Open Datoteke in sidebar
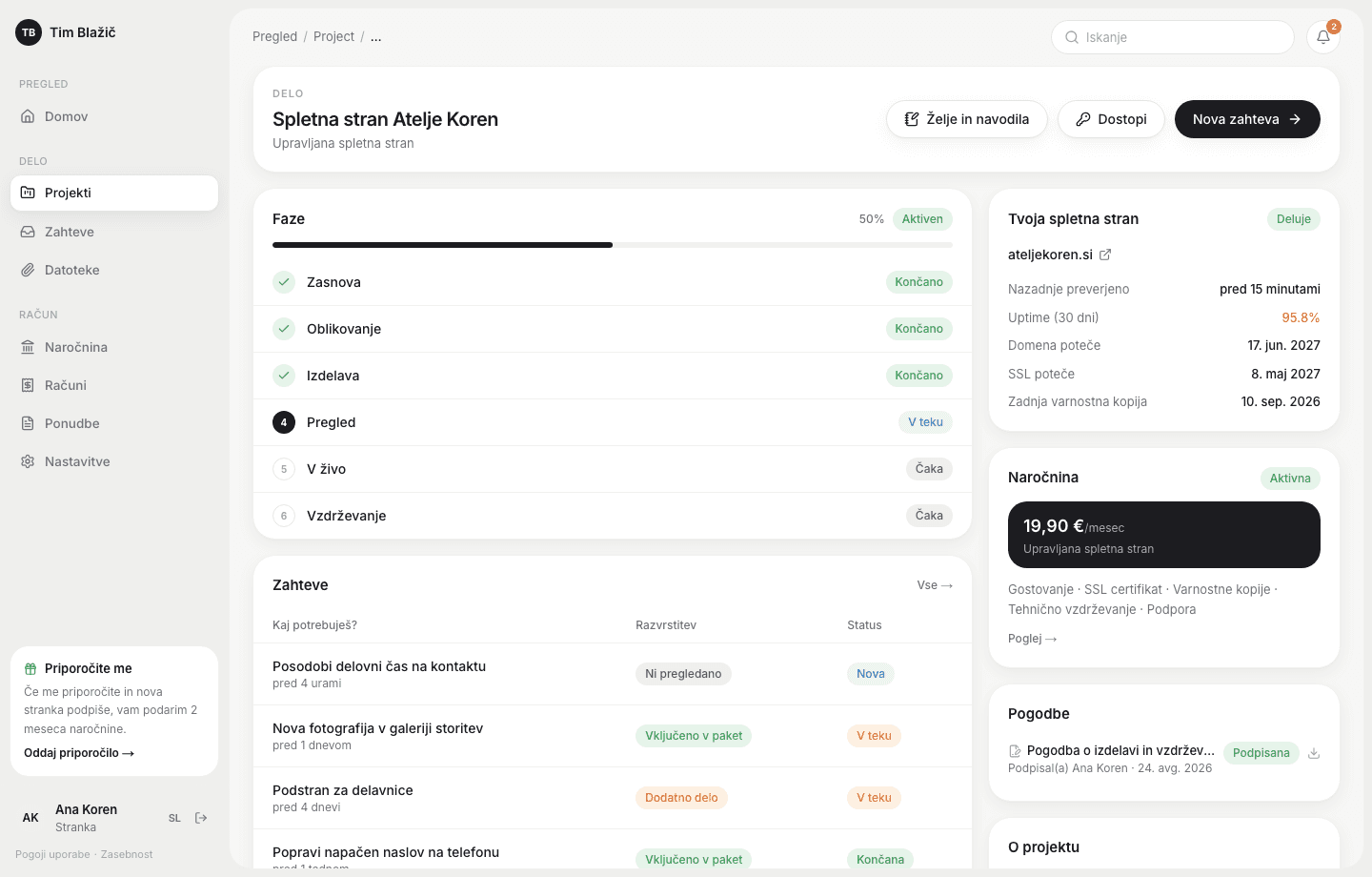The image size is (1372, 877). (114, 270)
